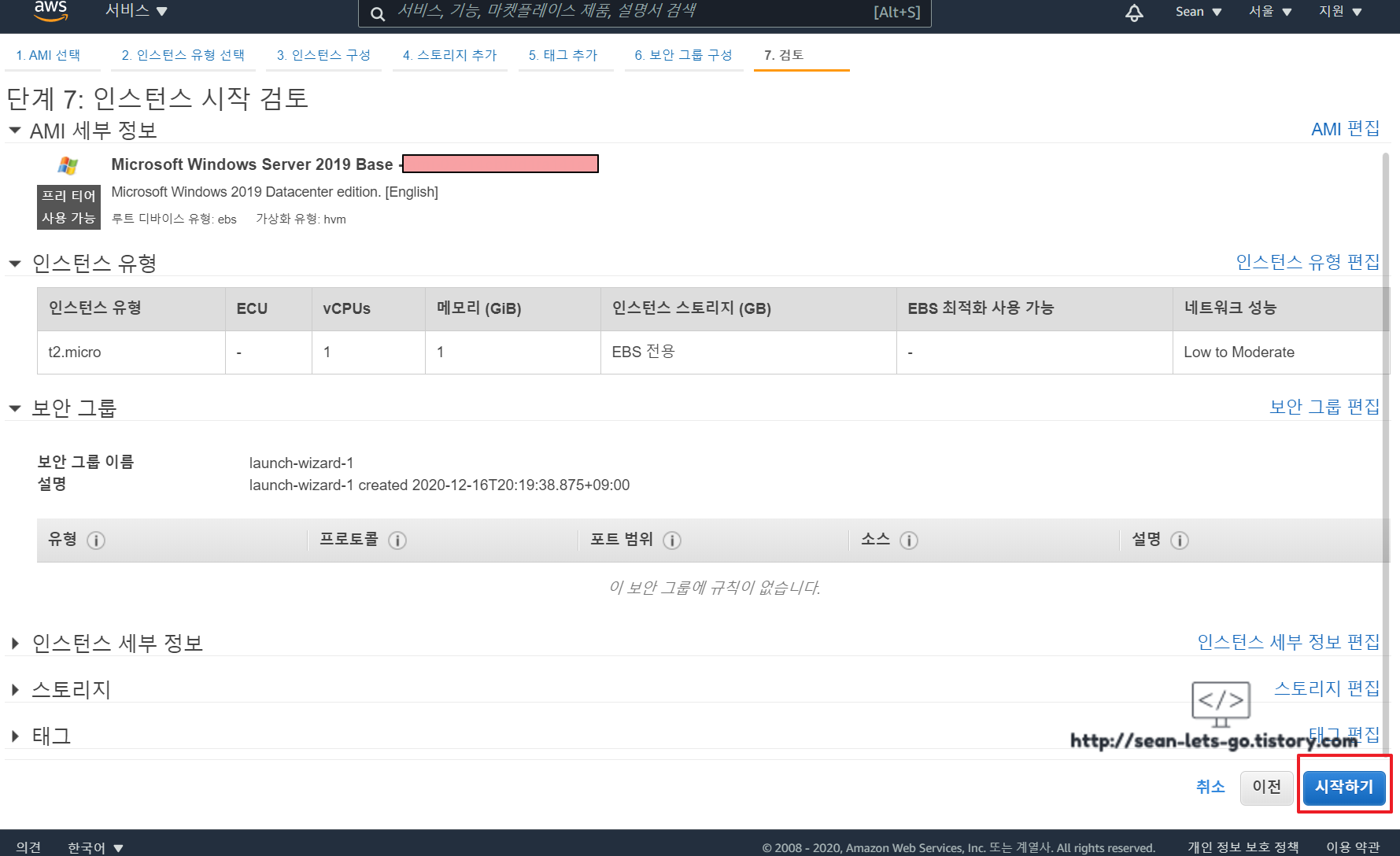Go to step 2. 인스턴스 유형 선택
The width and height of the screenshot is (1400, 856).
point(183,55)
